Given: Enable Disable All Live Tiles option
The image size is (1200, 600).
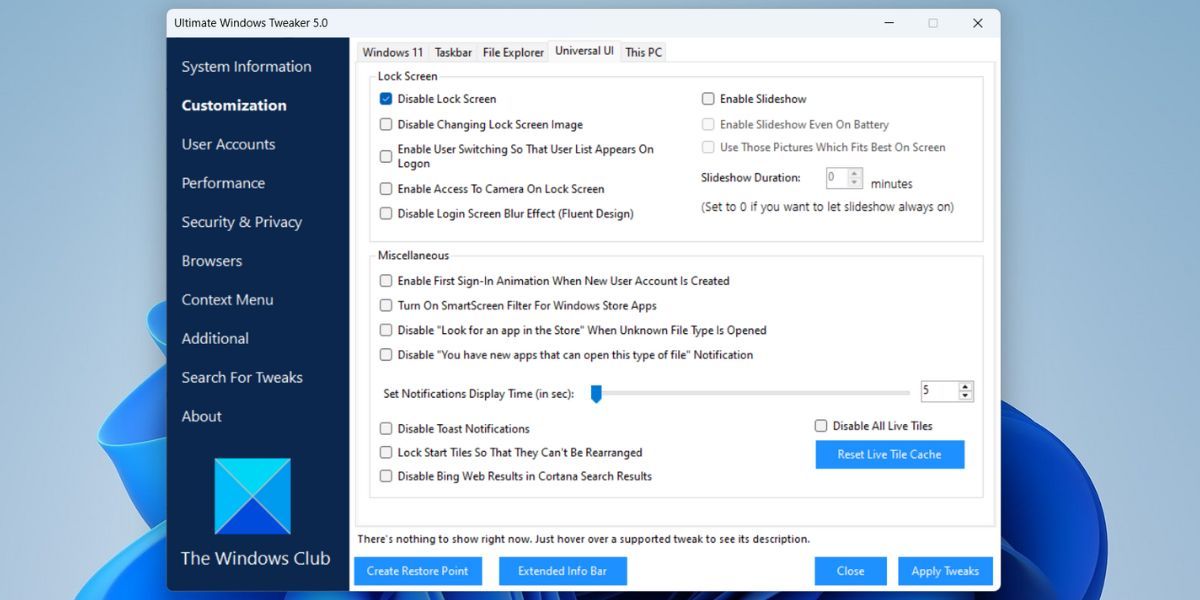Looking at the screenshot, I should tap(821, 425).
